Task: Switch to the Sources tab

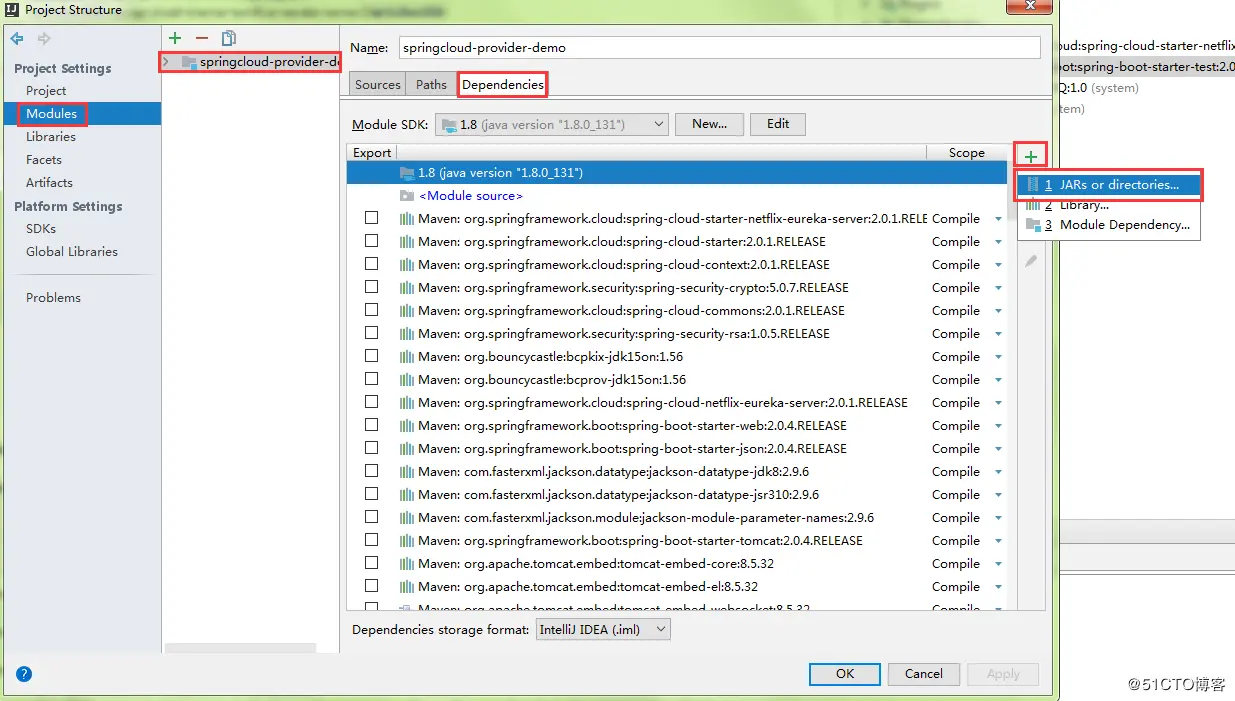Action: (x=378, y=85)
